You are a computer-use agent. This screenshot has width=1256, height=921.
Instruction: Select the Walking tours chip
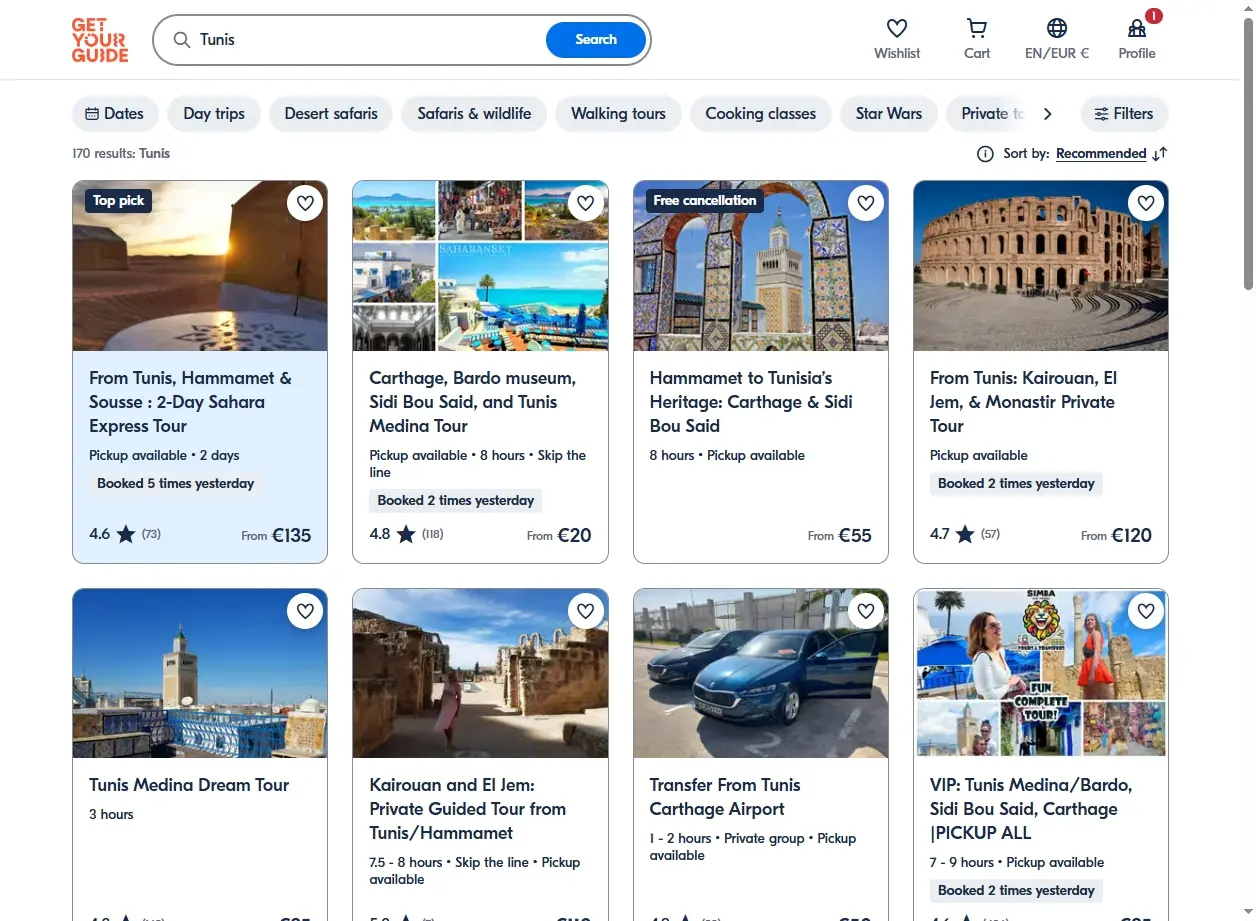618,114
